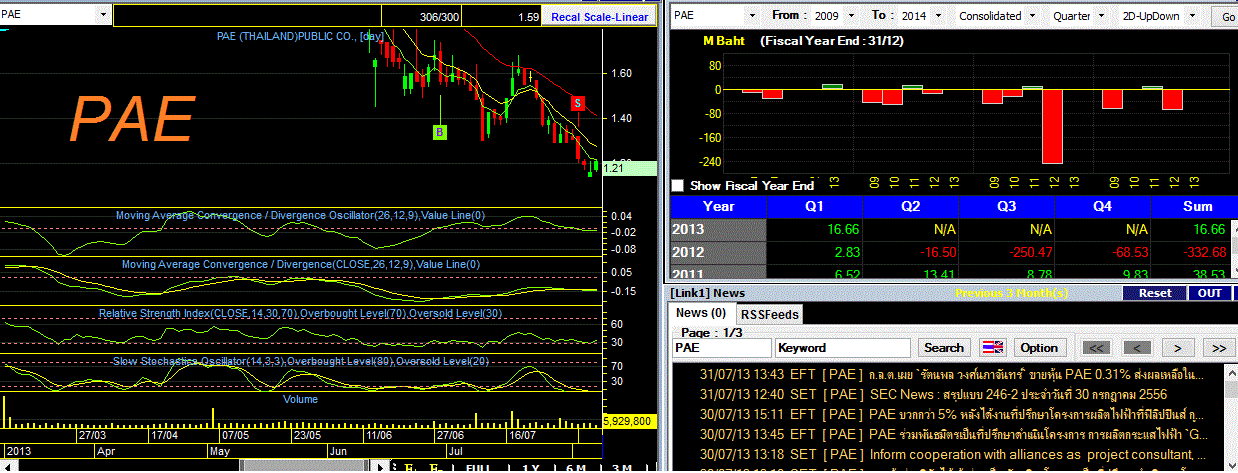Open news Option settings
The height and width of the screenshot is (473, 1238).
(x=1039, y=347)
